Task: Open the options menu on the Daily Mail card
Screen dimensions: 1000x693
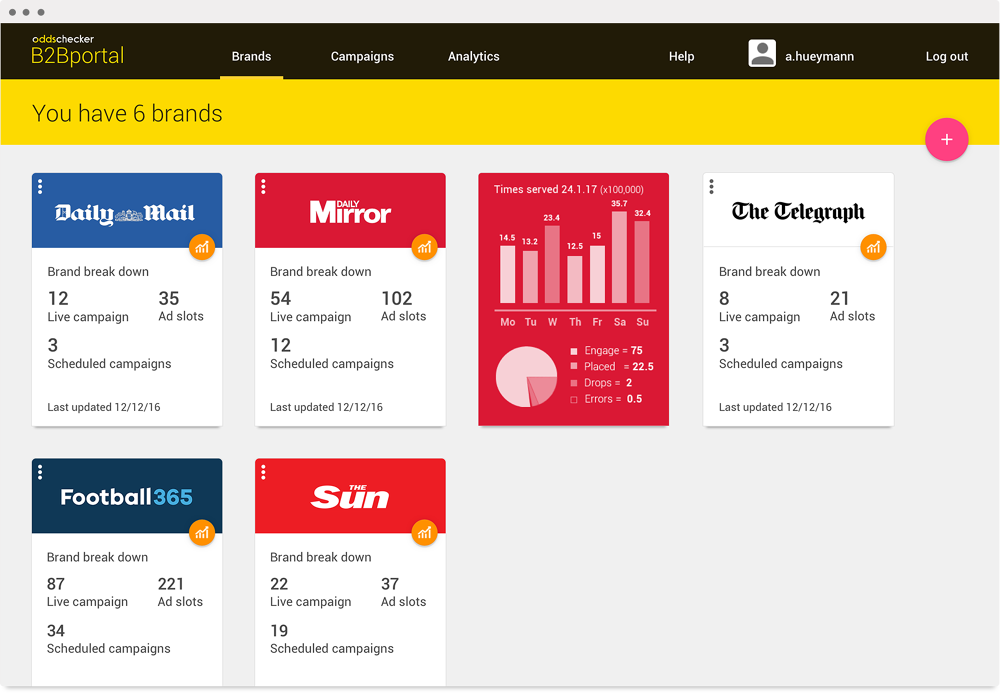Action: tap(40, 186)
